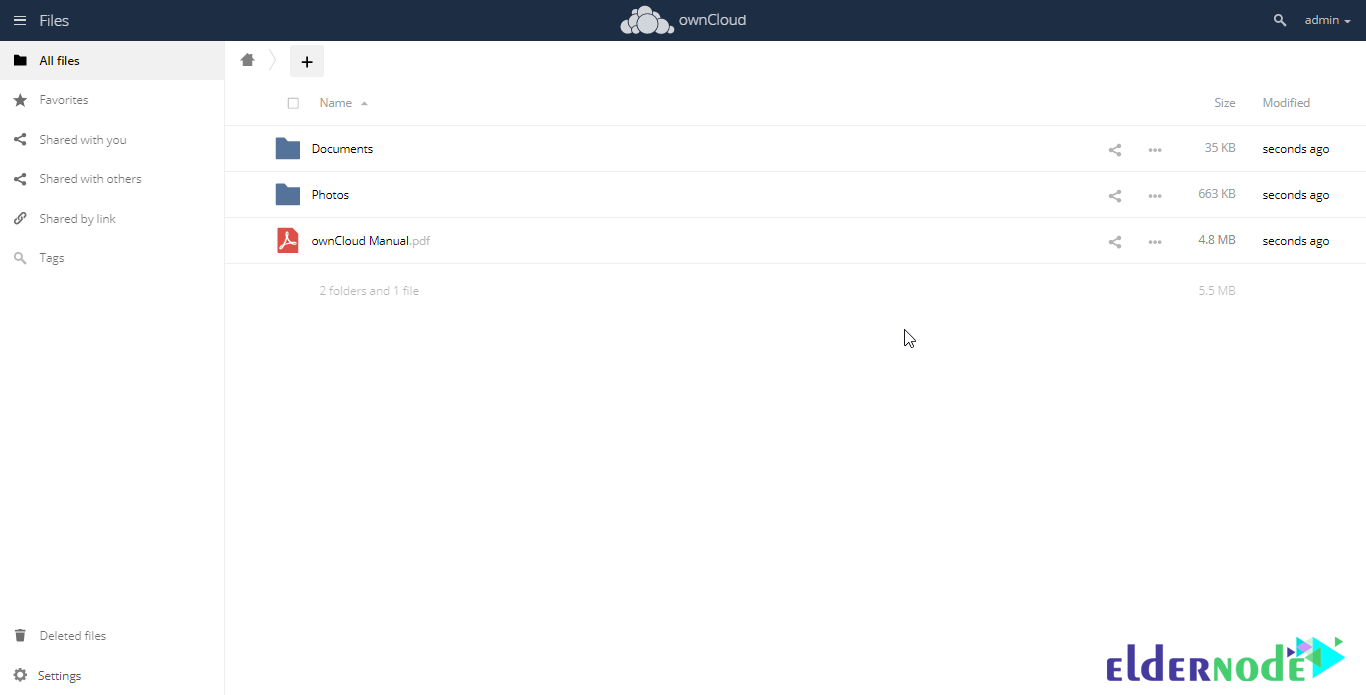Open the Photos folder name
1366x695 pixels.
(x=330, y=195)
